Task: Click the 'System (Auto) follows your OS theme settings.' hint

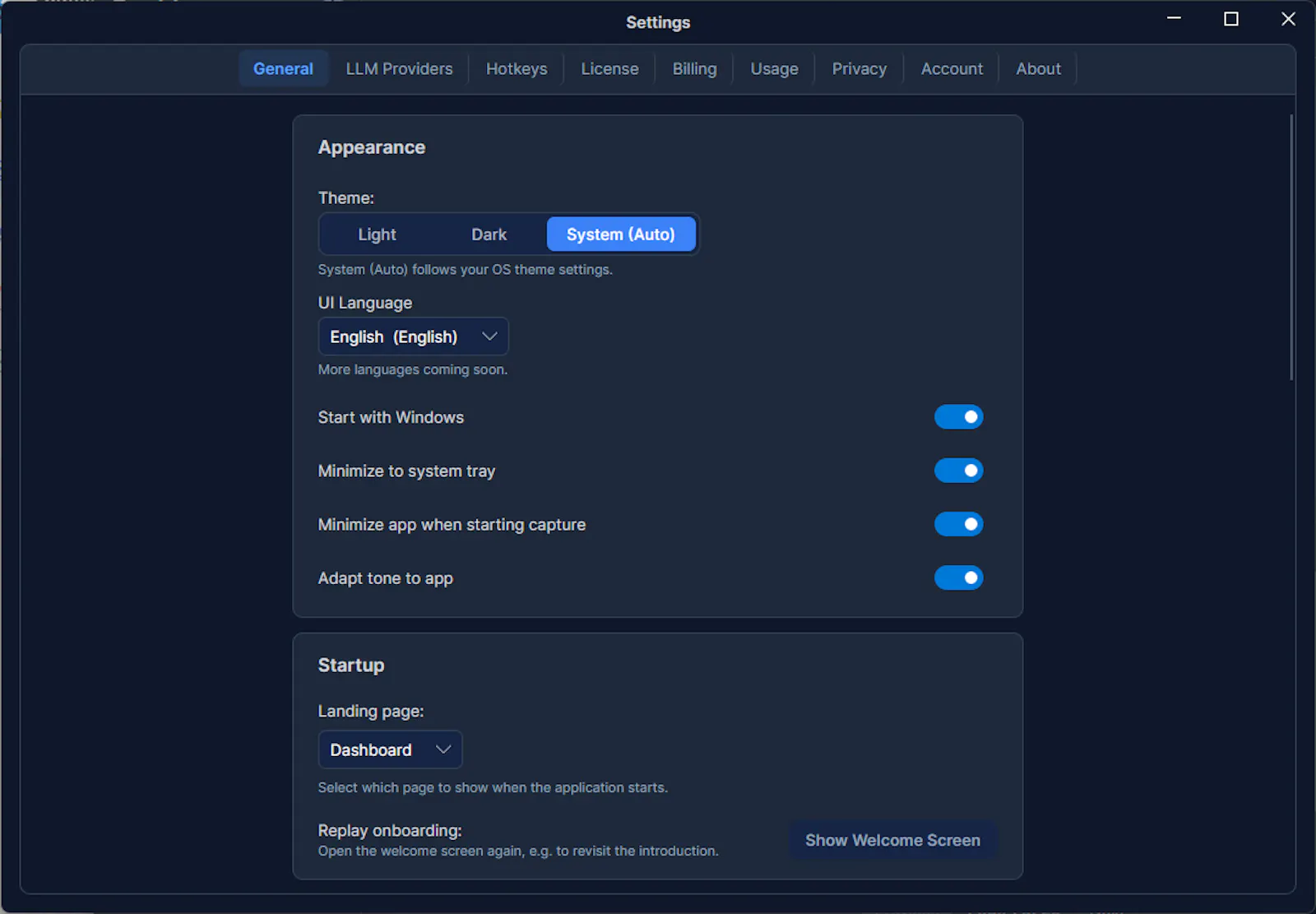Action: click(x=466, y=269)
